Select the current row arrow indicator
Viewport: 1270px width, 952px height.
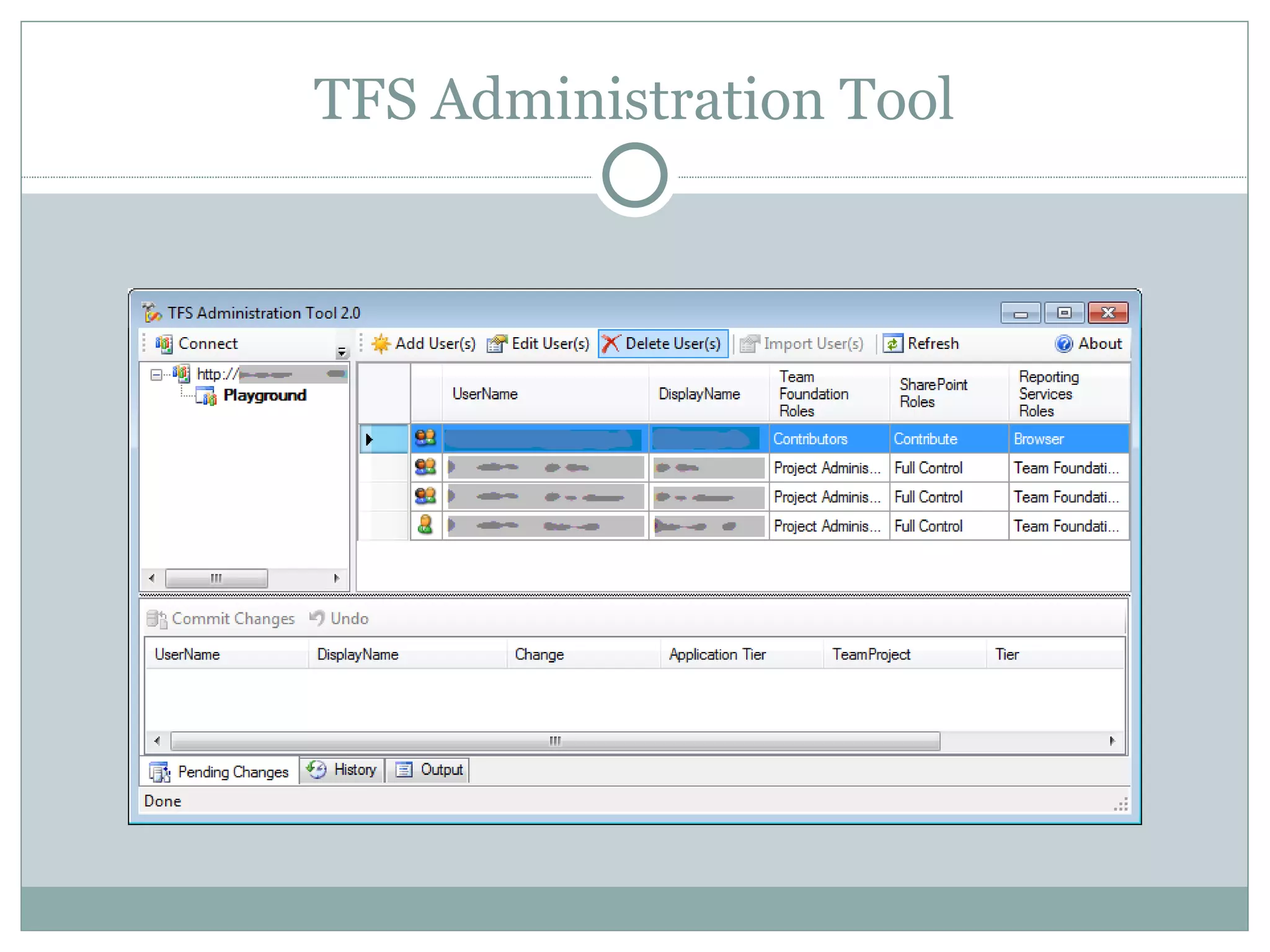coord(370,439)
